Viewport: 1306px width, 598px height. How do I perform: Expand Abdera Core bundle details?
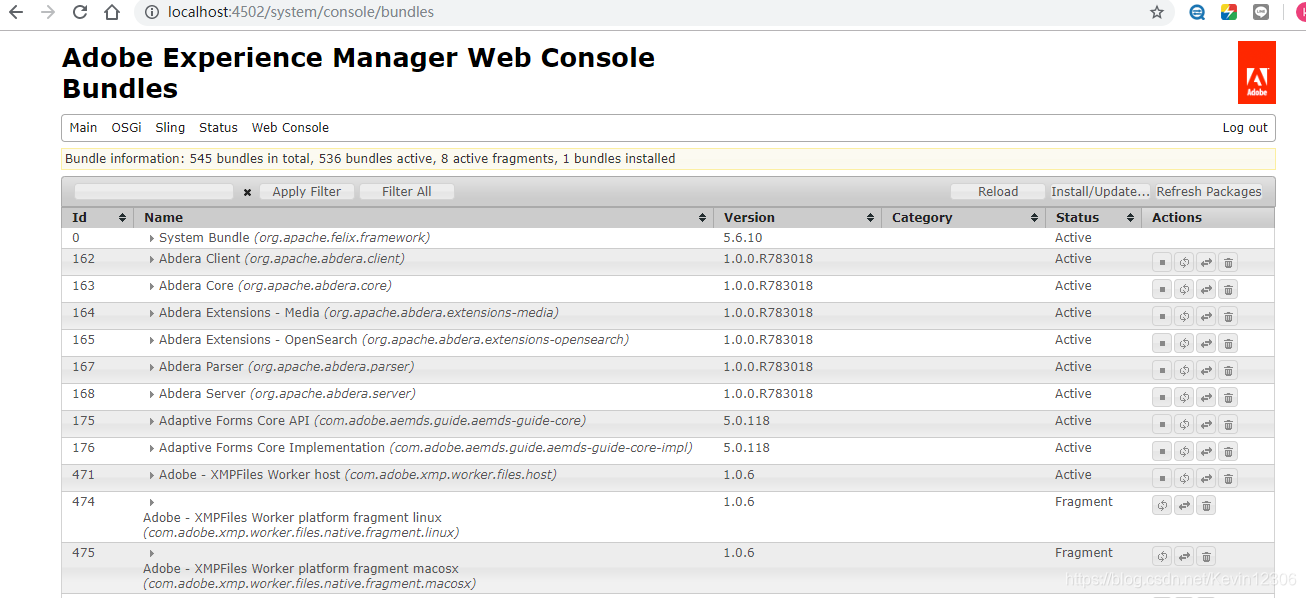click(x=151, y=286)
